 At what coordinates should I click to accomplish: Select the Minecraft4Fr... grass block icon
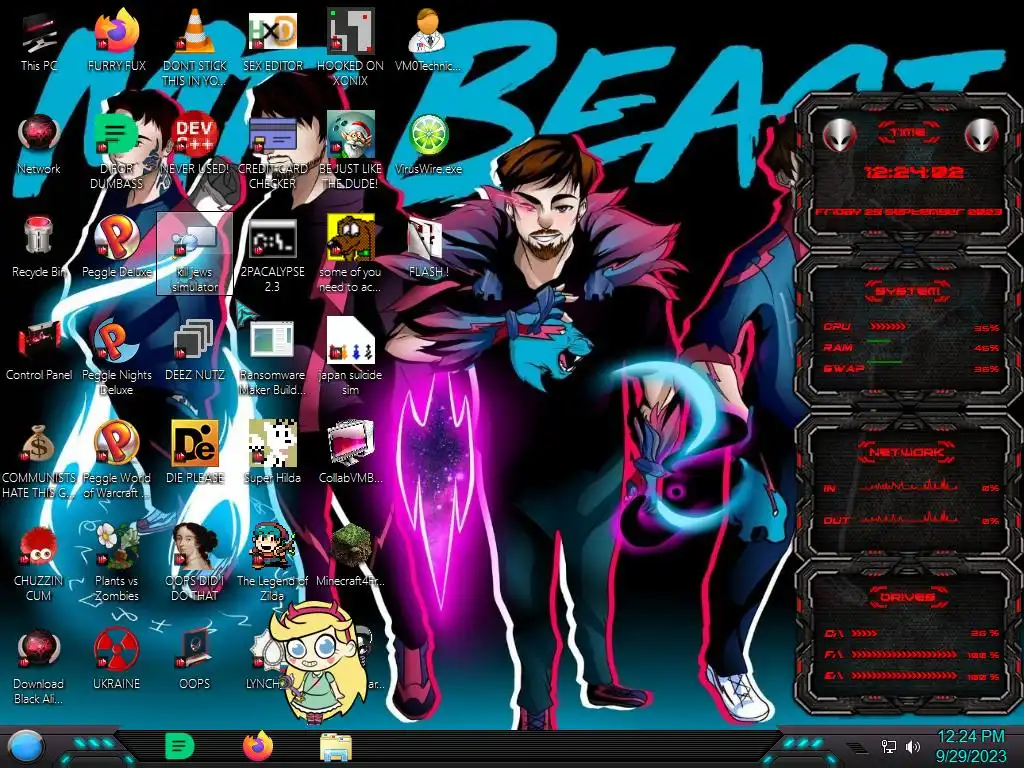coord(351,556)
